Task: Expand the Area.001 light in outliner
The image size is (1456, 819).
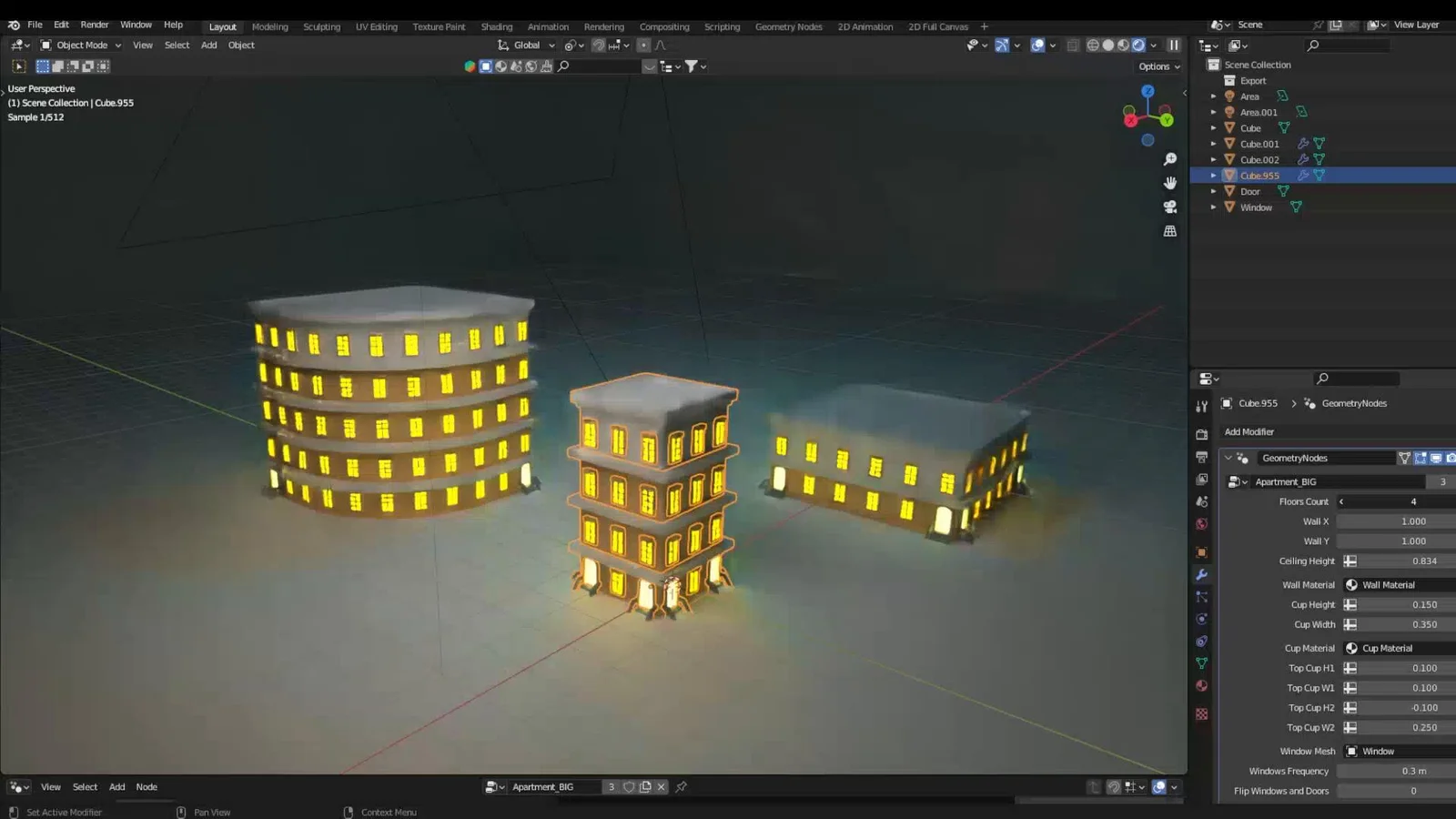Action: point(1213,112)
